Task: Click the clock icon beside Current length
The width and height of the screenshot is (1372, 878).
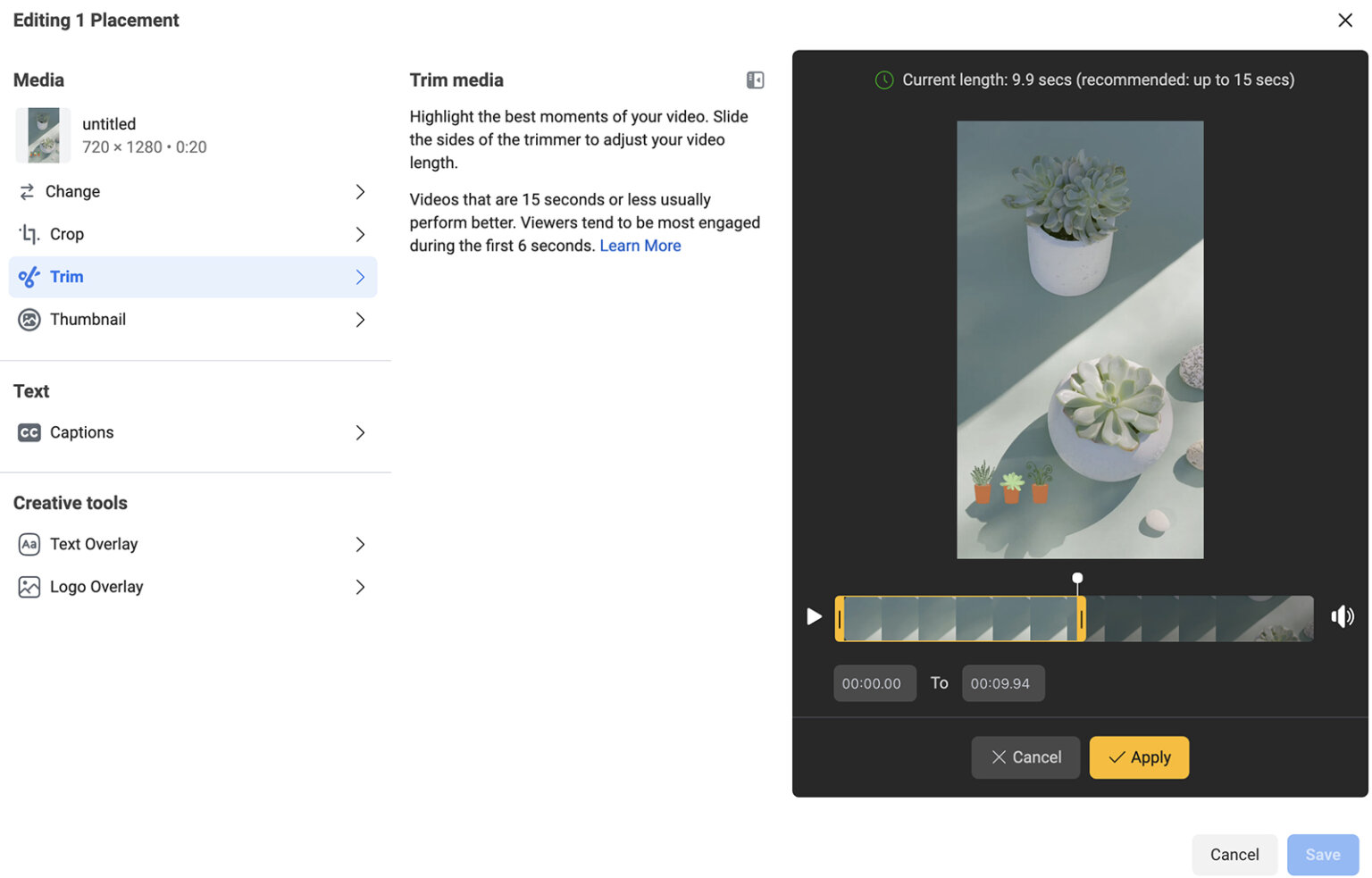Action: 883,79
